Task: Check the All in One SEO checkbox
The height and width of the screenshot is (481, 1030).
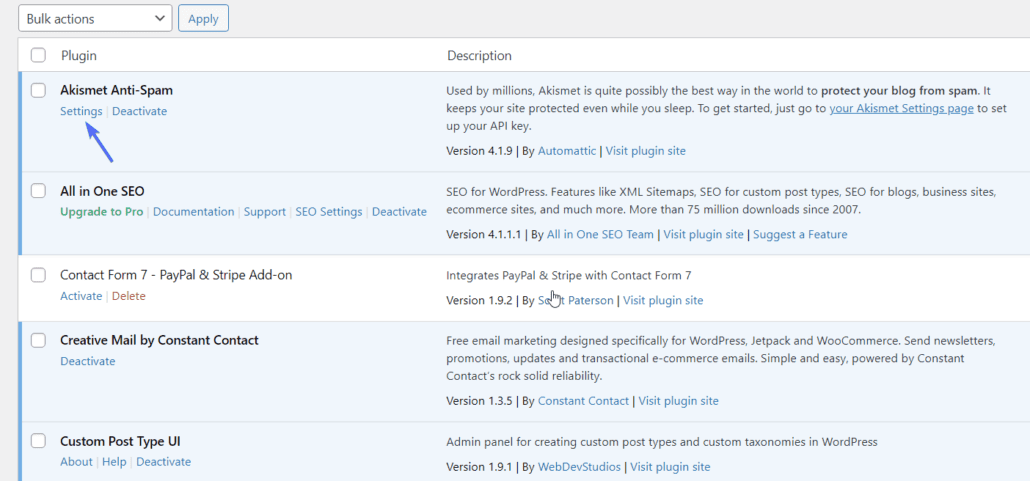Action: (38, 191)
